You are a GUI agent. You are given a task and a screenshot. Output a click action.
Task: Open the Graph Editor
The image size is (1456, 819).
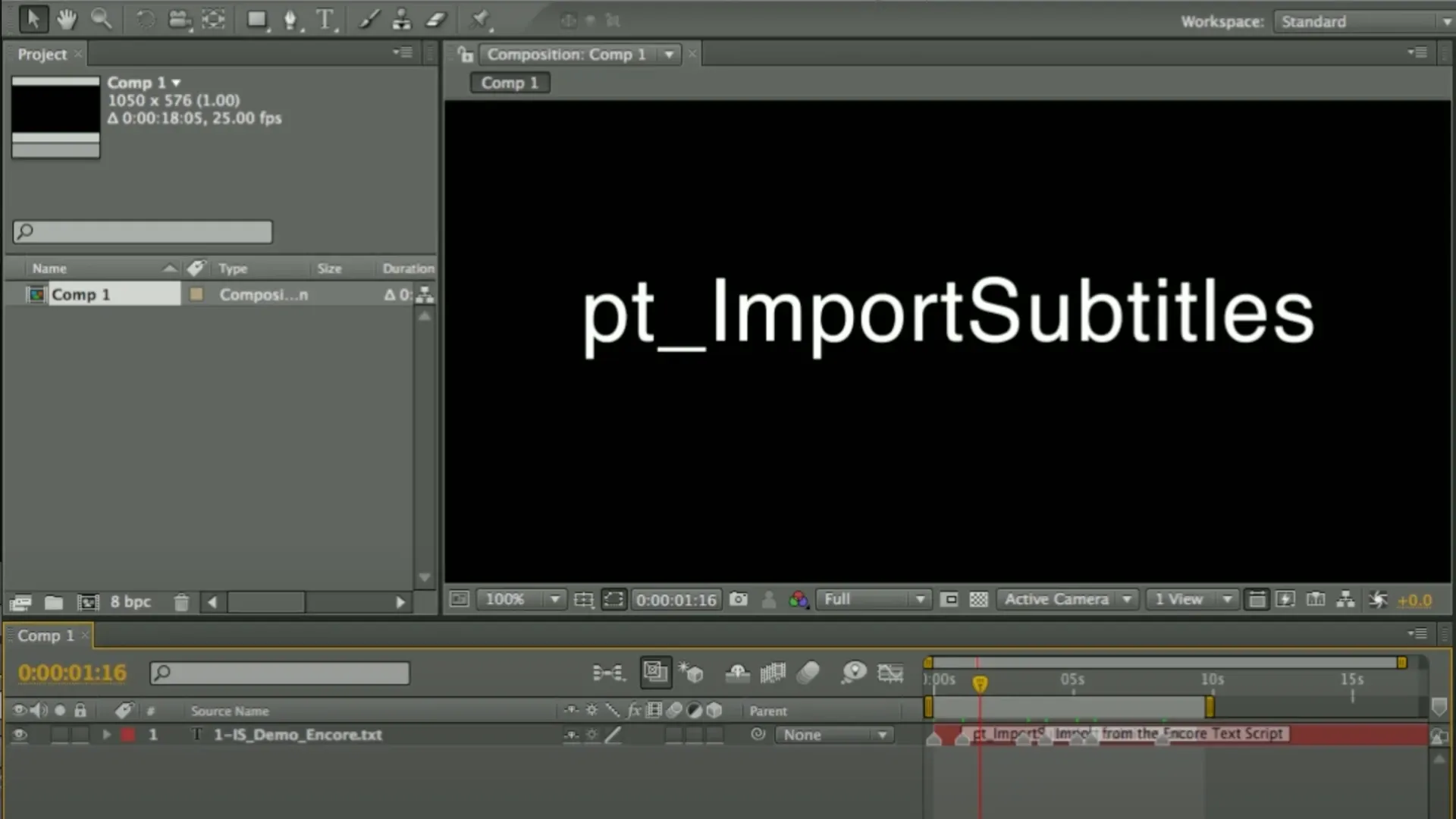tap(890, 673)
